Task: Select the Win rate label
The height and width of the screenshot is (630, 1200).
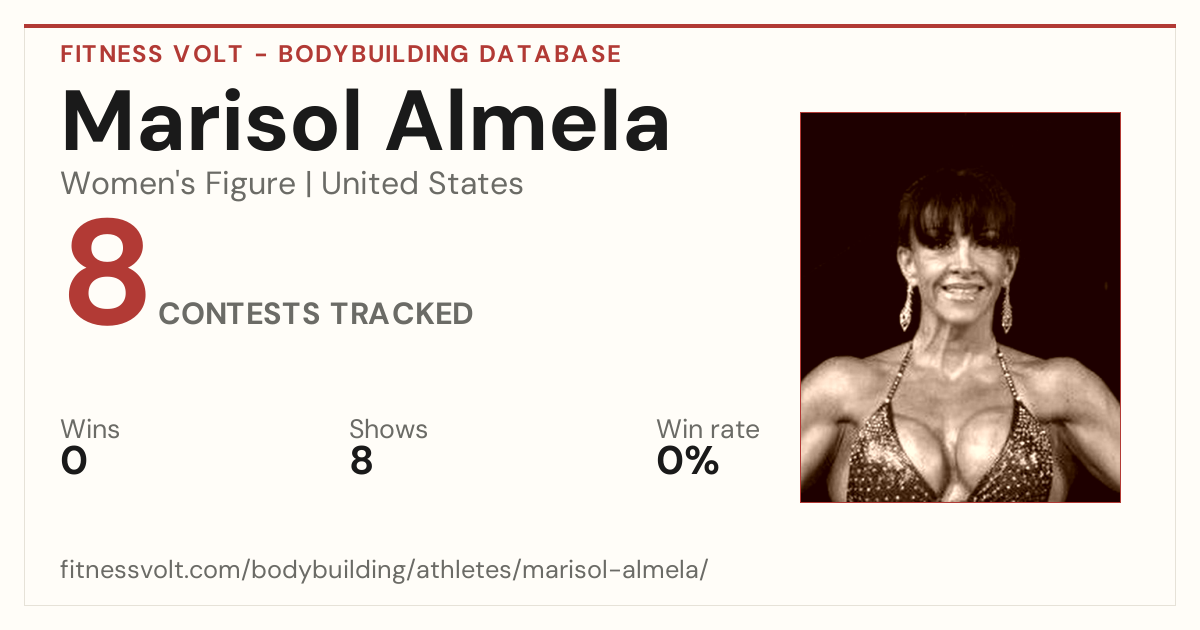Action: tap(708, 430)
